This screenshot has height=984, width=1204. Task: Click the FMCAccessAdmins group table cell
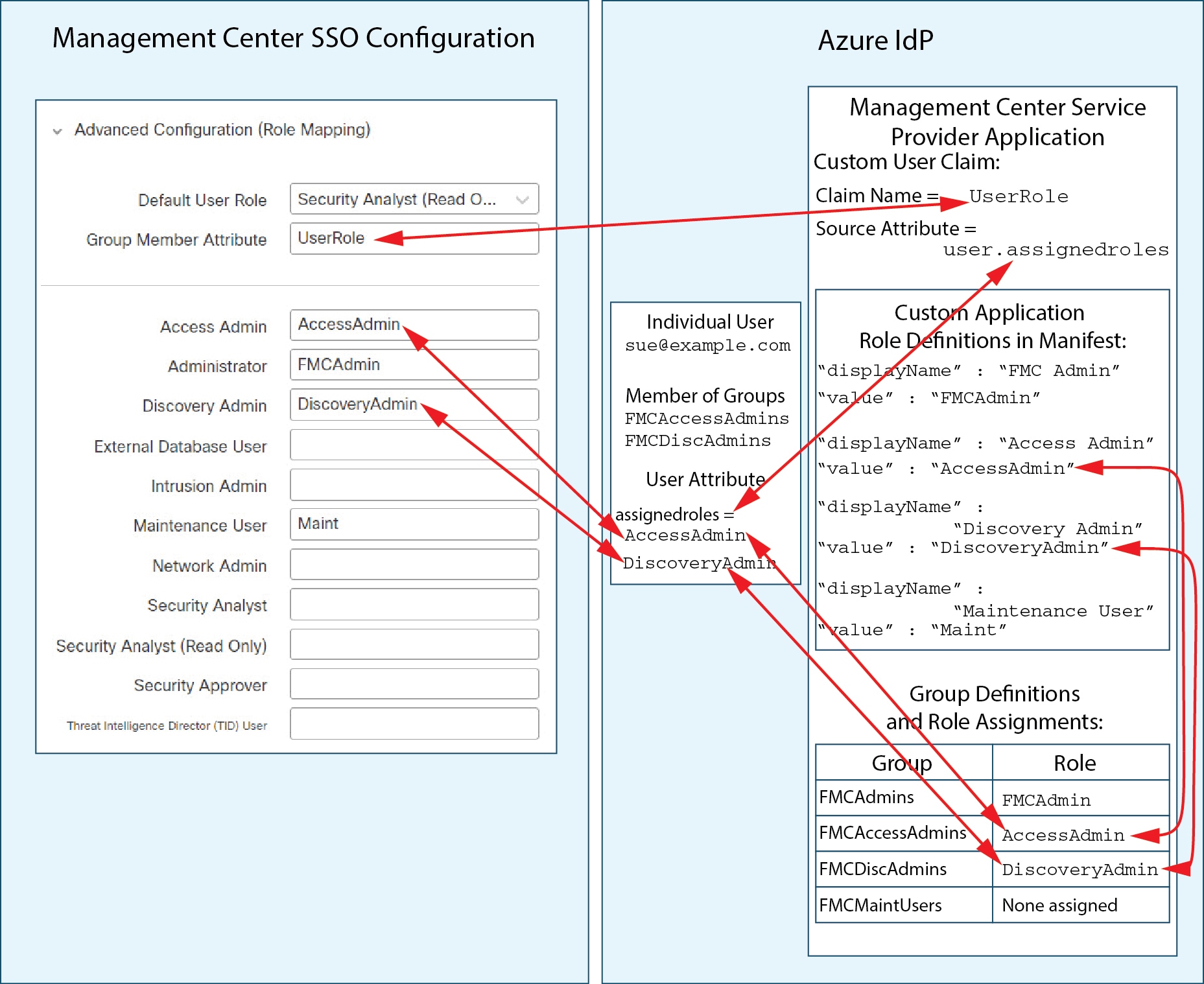pyautogui.click(x=904, y=833)
